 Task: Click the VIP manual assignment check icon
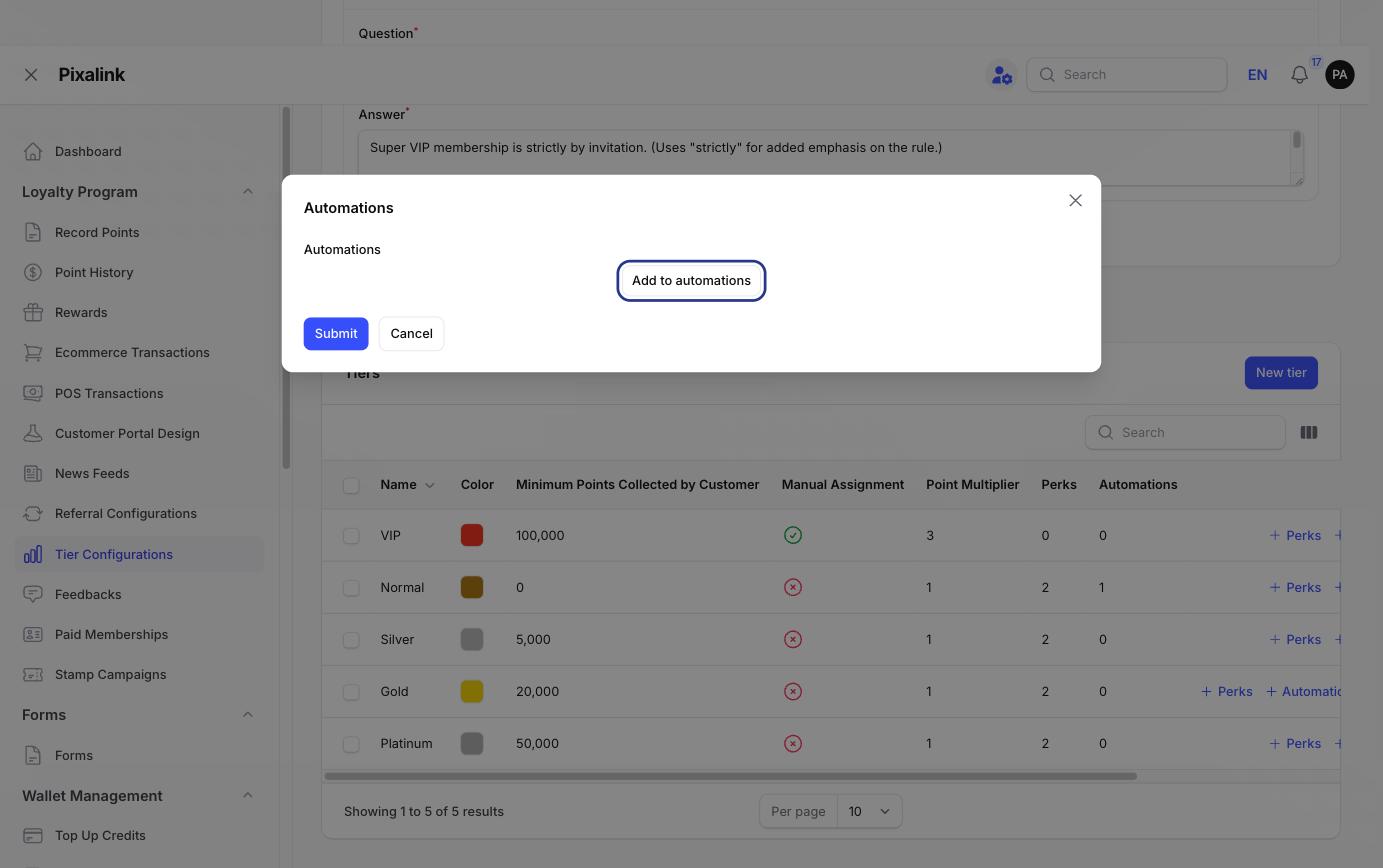pos(793,536)
